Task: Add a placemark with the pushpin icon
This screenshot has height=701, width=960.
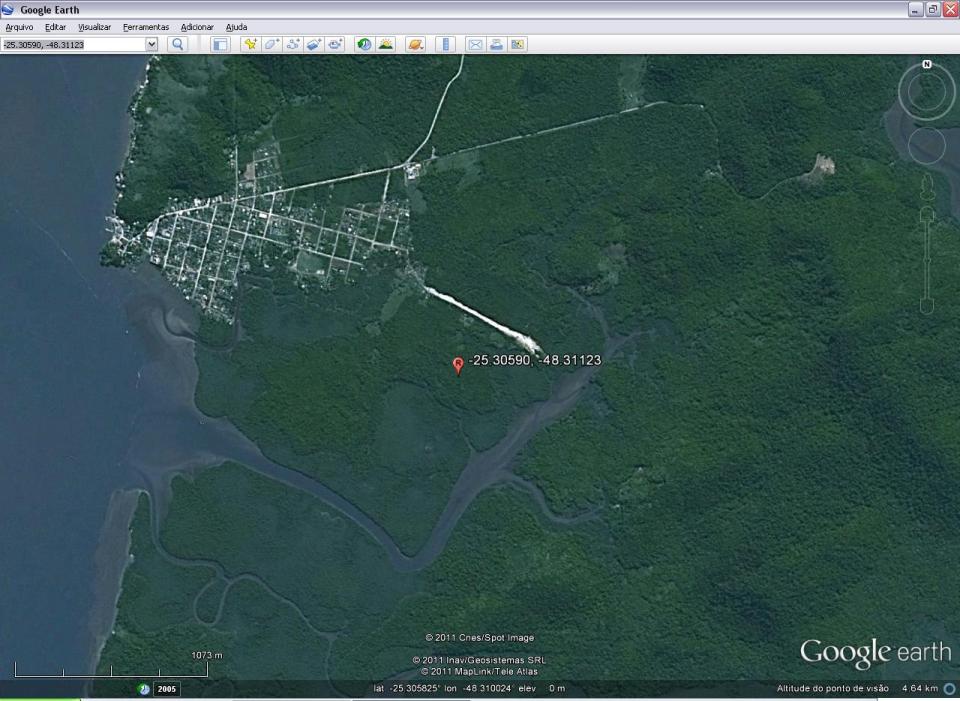Action: [x=250, y=44]
